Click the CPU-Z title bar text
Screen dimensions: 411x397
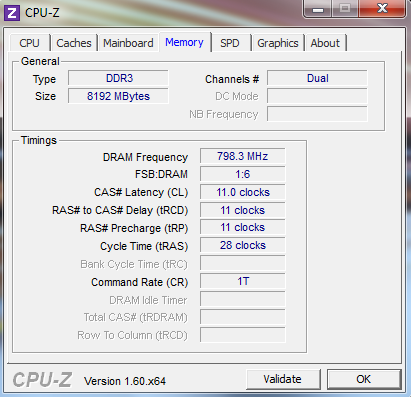[x=42, y=13]
